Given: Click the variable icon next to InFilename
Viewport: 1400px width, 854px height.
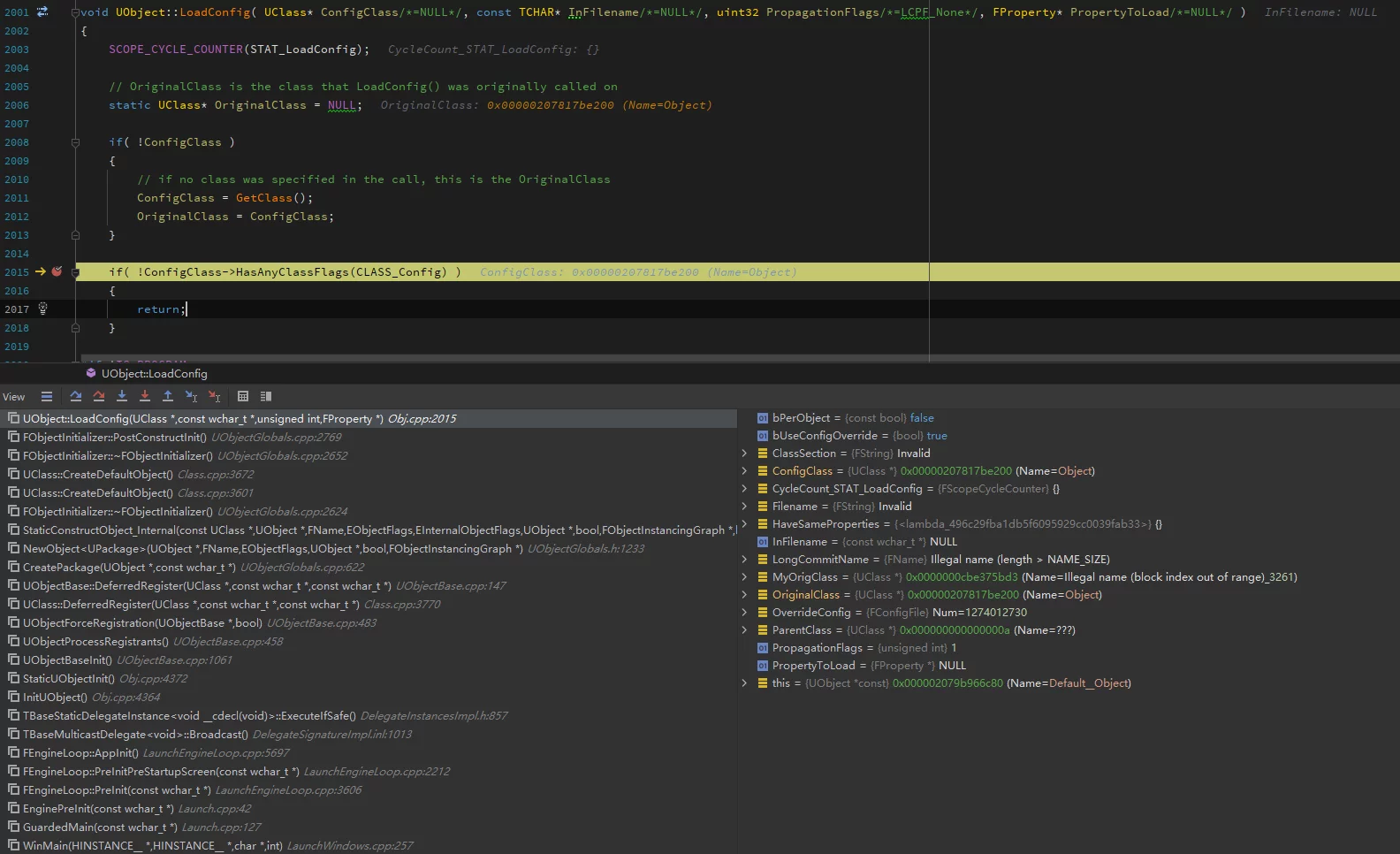Looking at the screenshot, I should [763, 542].
